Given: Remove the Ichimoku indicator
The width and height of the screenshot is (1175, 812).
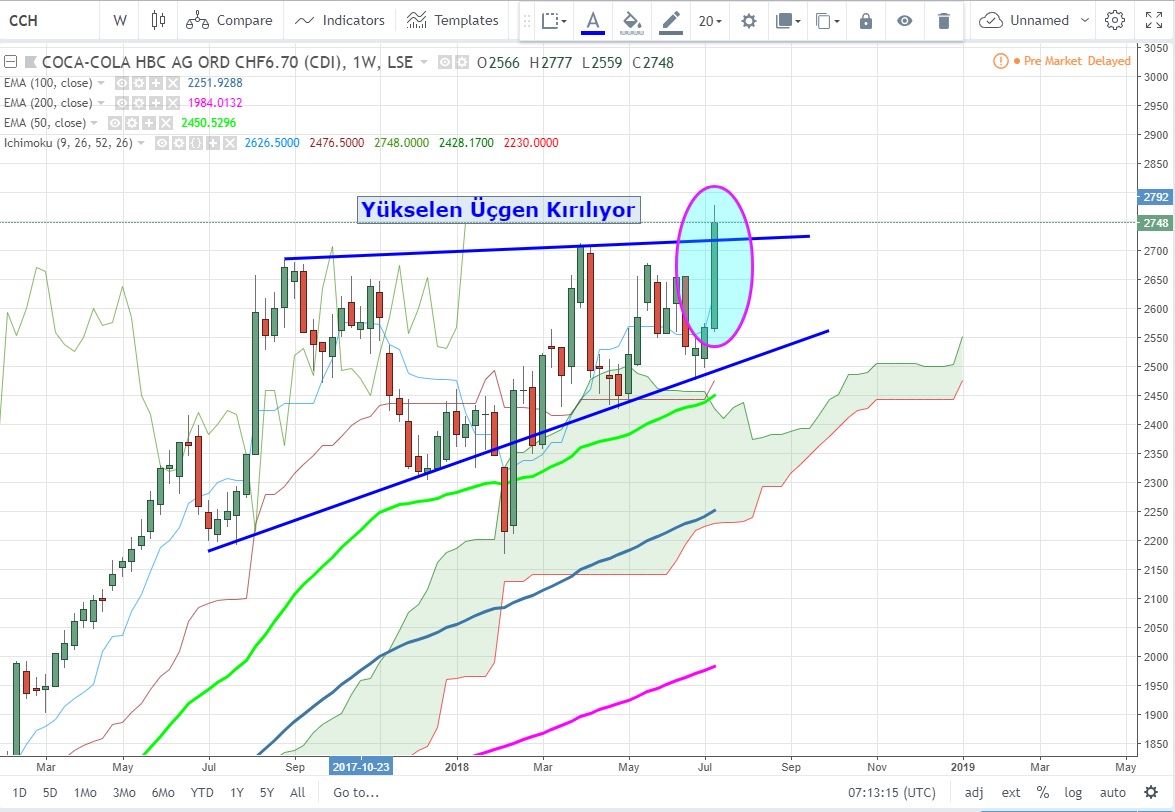Looking at the screenshot, I should tap(229, 143).
